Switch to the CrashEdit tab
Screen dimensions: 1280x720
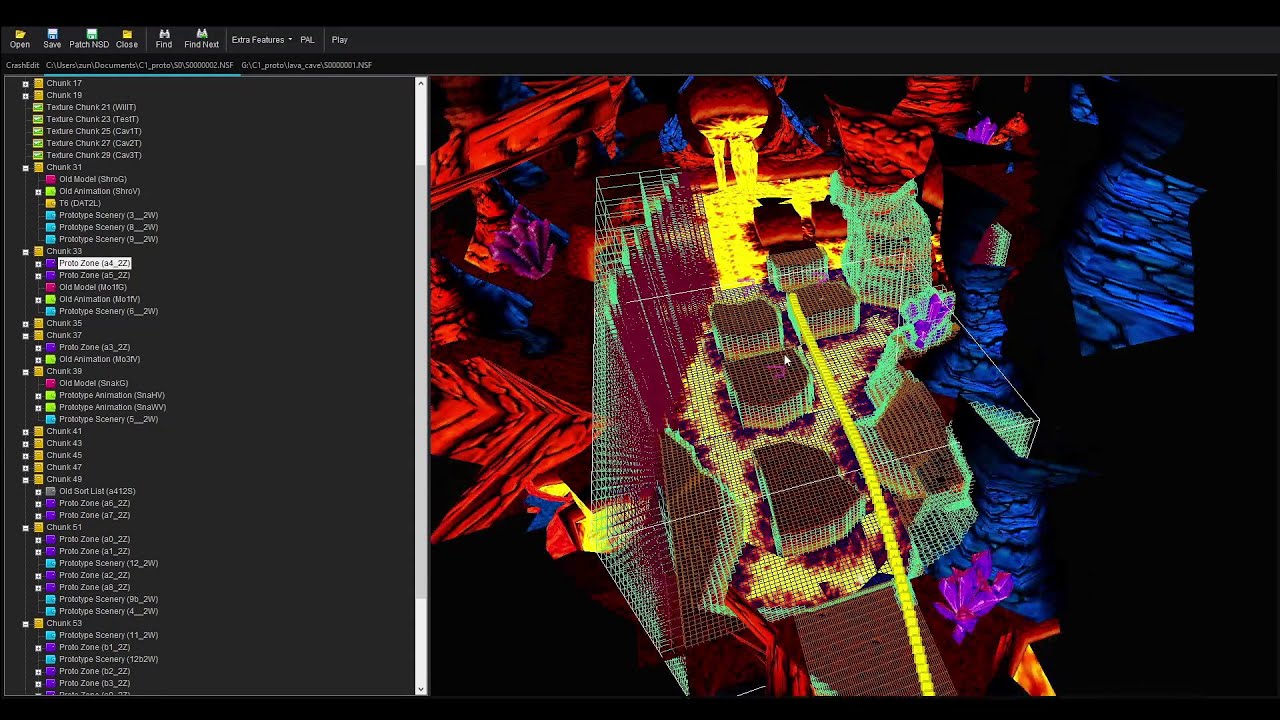[x=22, y=65]
